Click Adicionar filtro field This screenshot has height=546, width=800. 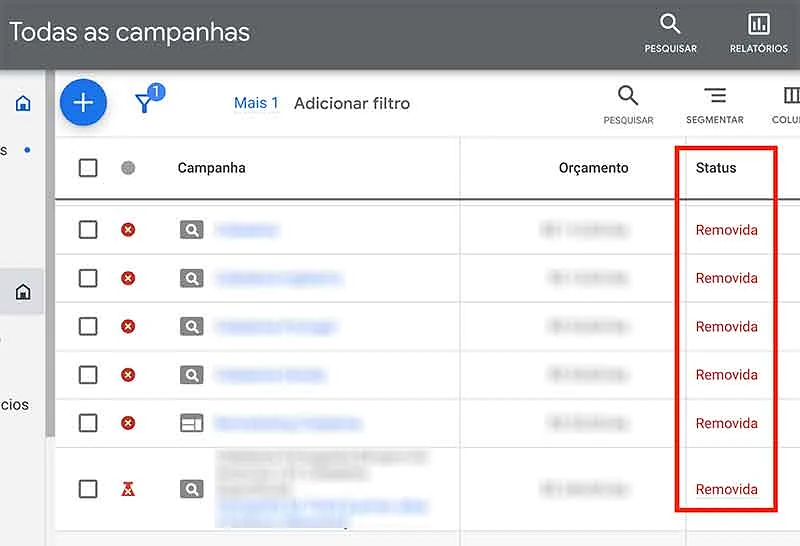pyautogui.click(x=352, y=104)
